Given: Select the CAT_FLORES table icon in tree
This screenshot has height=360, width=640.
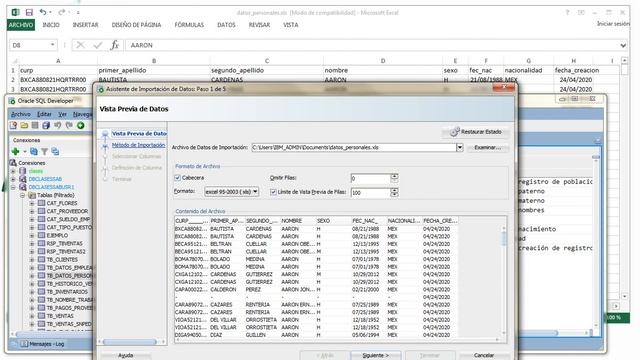Looking at the screenshot, I should point(41,203).
